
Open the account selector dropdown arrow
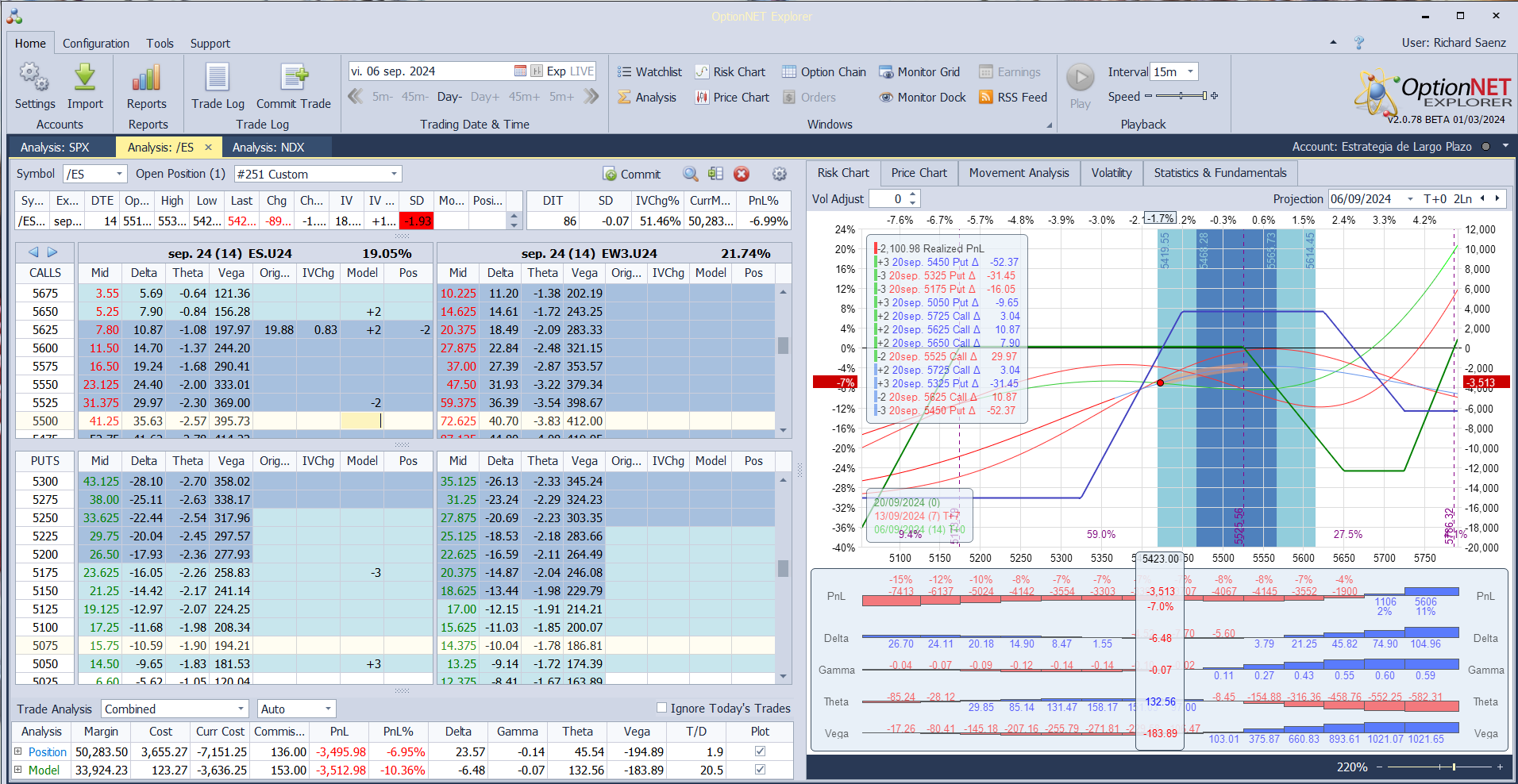tap(1505, 147)
